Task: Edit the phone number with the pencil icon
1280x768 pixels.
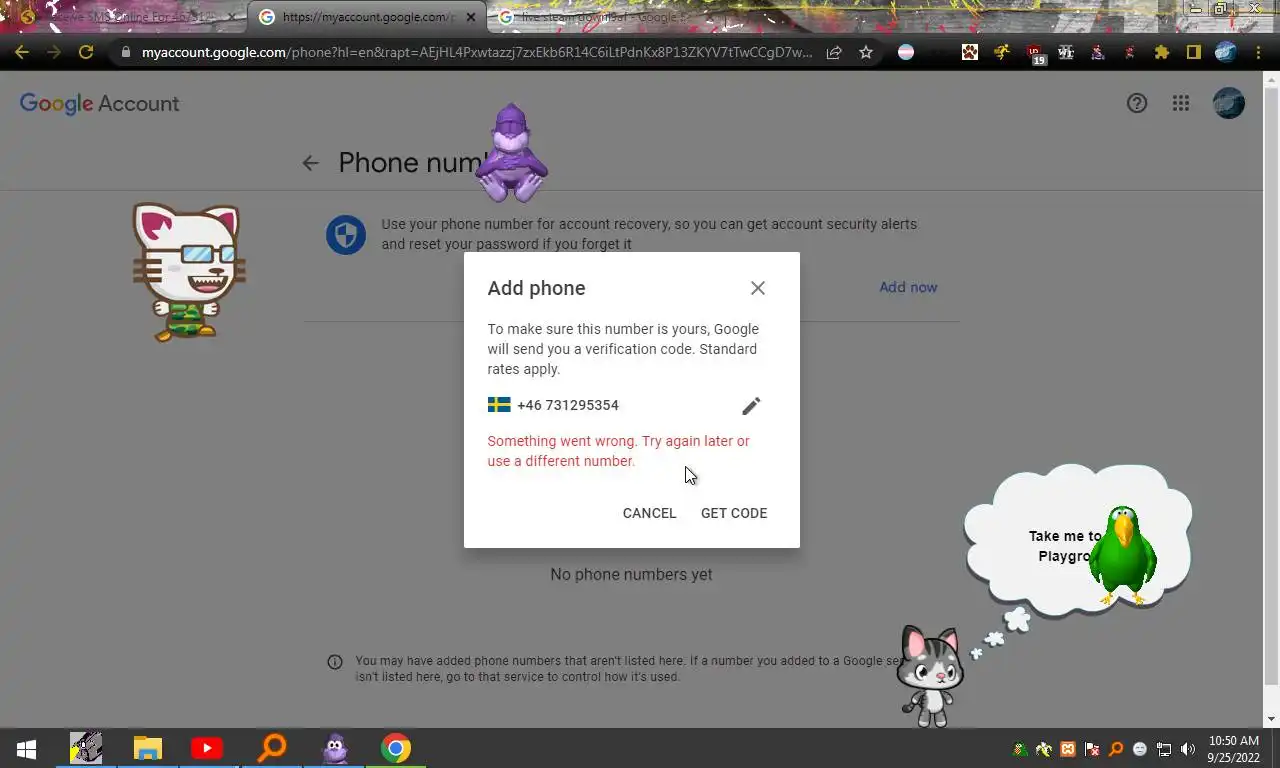Action: tap(751, 405)
